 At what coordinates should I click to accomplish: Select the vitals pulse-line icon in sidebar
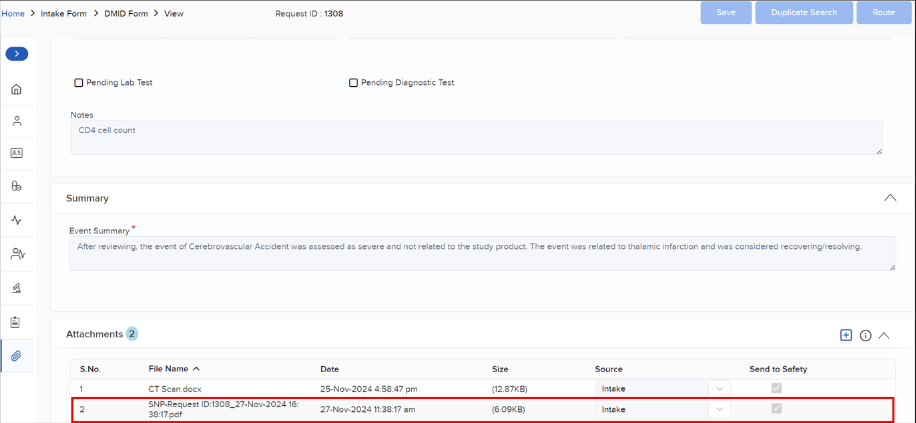pos(16,220)
